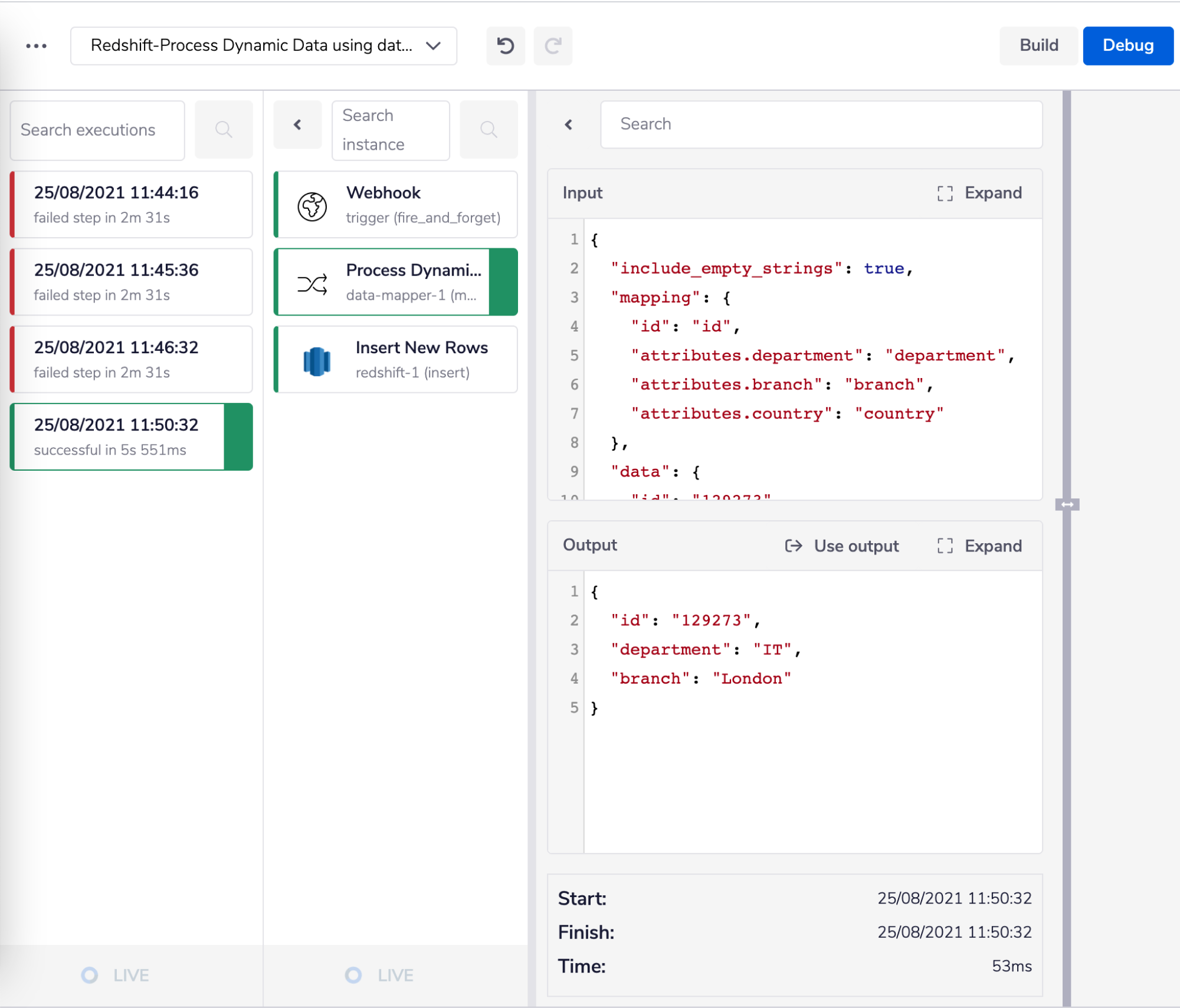Click inside the Search instance field
The width and height of the screenshot is (1180, 1008).
(x=391, y=130)
